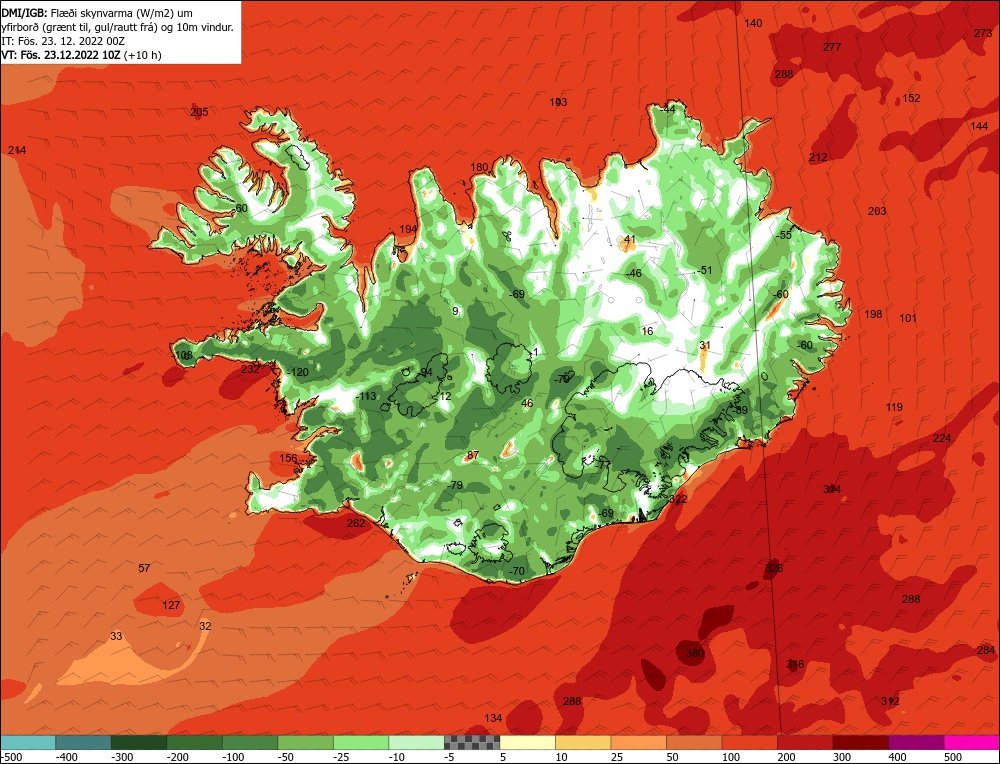Click the '203' ocean flux value
Image resolution: width=1000 pixels, height=764 pixels.
tap(877, 211)
